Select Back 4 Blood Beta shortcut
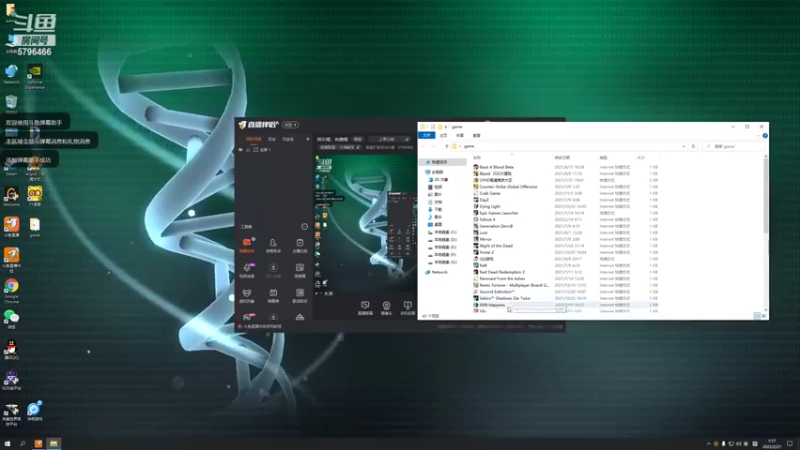800x450 pixels. (494, 167)
